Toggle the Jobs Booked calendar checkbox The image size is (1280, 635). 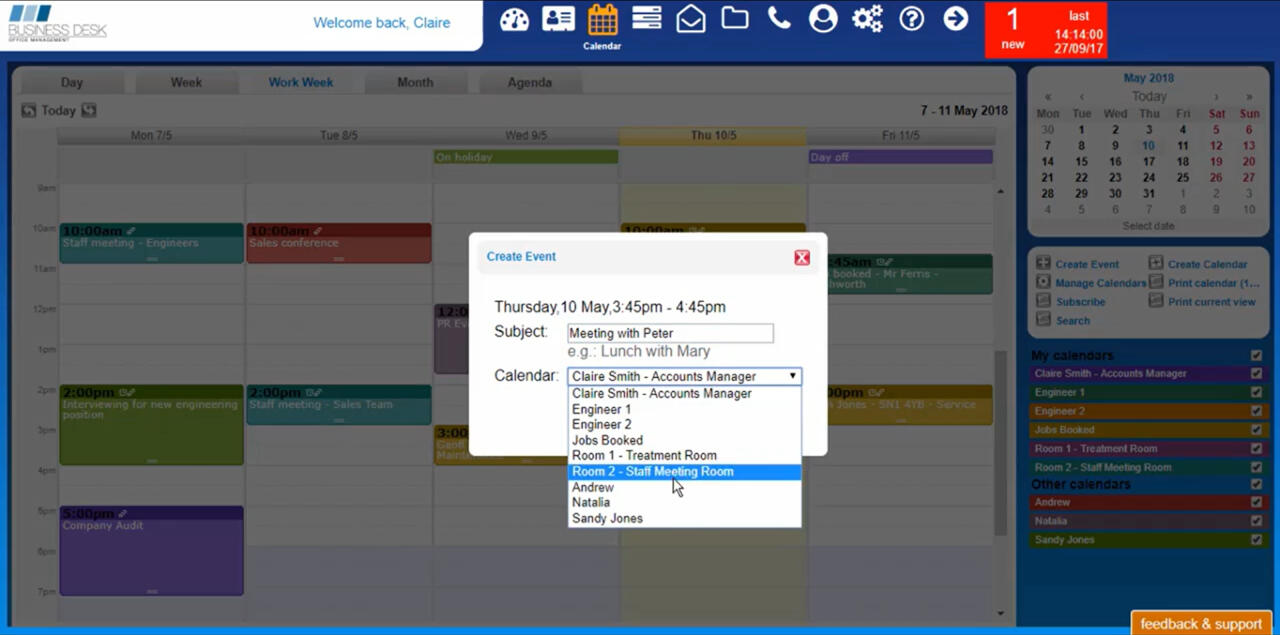1256,430
